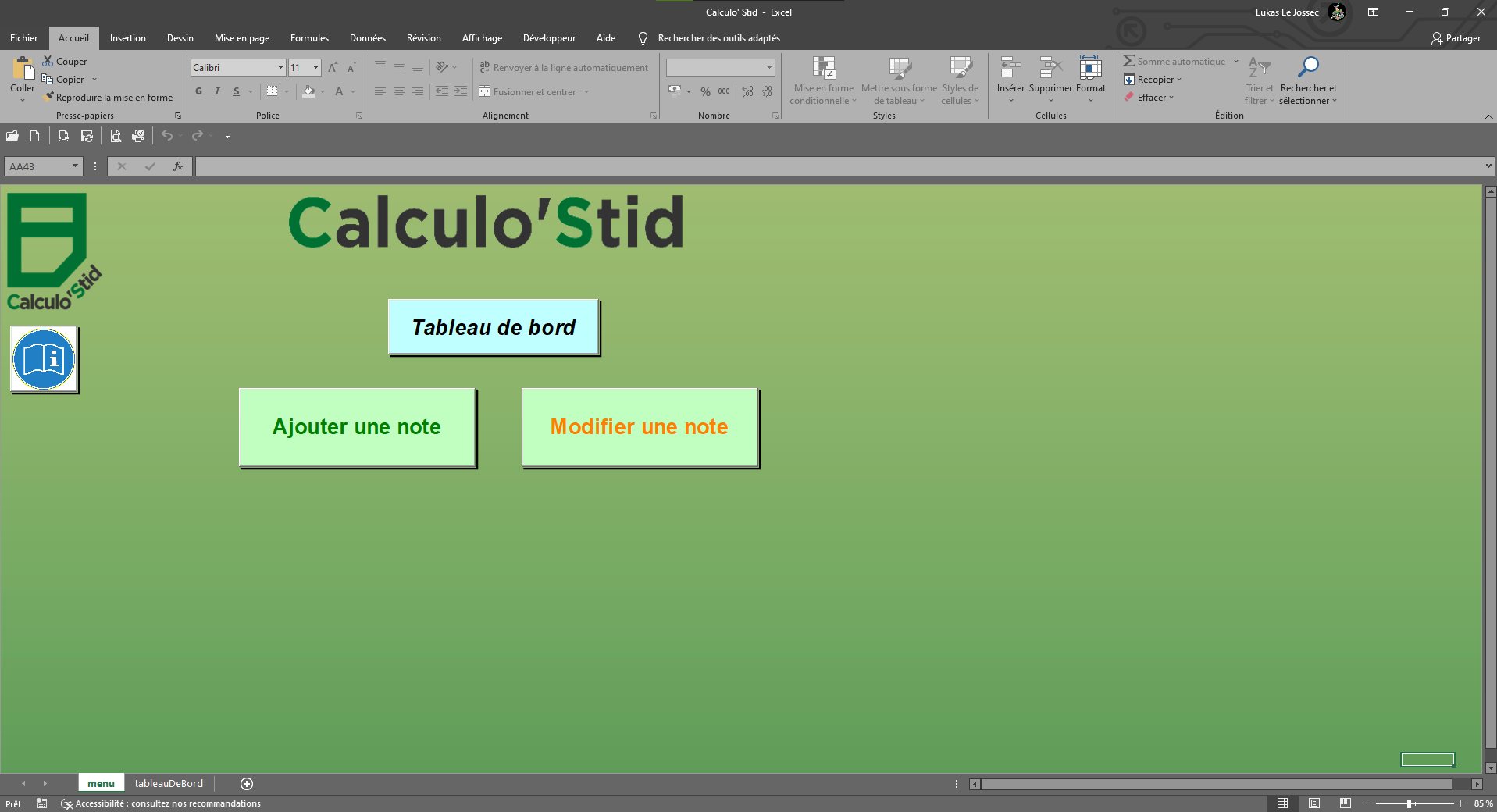Open the font size dropdown

(x=315, y=68)
